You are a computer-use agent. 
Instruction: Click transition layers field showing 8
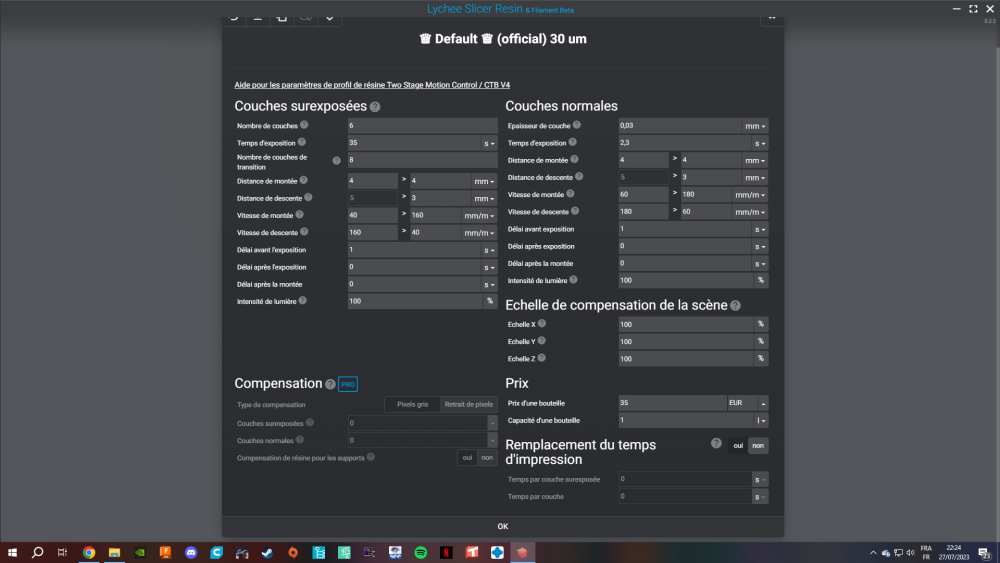[422, 160]
